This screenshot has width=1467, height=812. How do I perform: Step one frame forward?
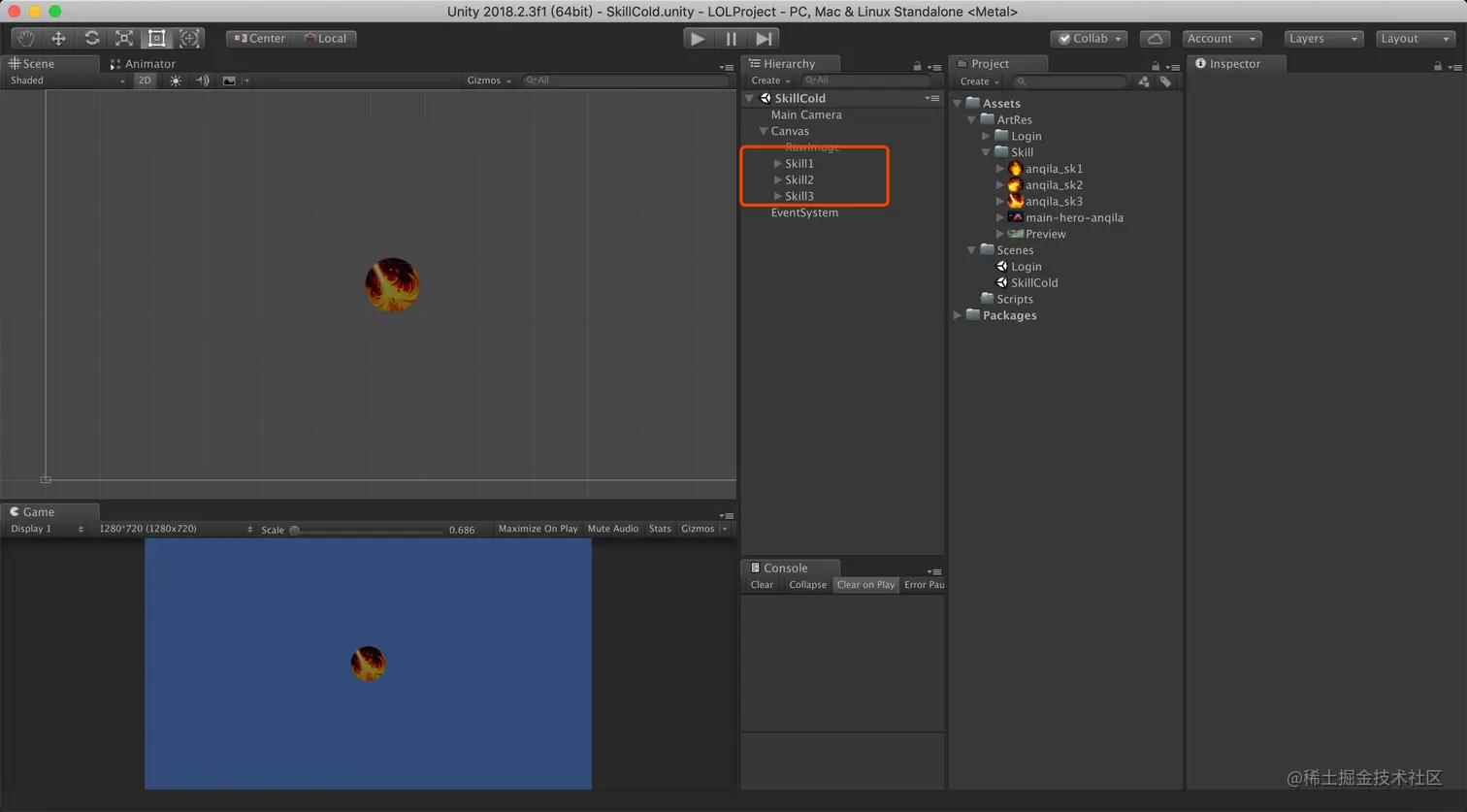tap(765, 39)
